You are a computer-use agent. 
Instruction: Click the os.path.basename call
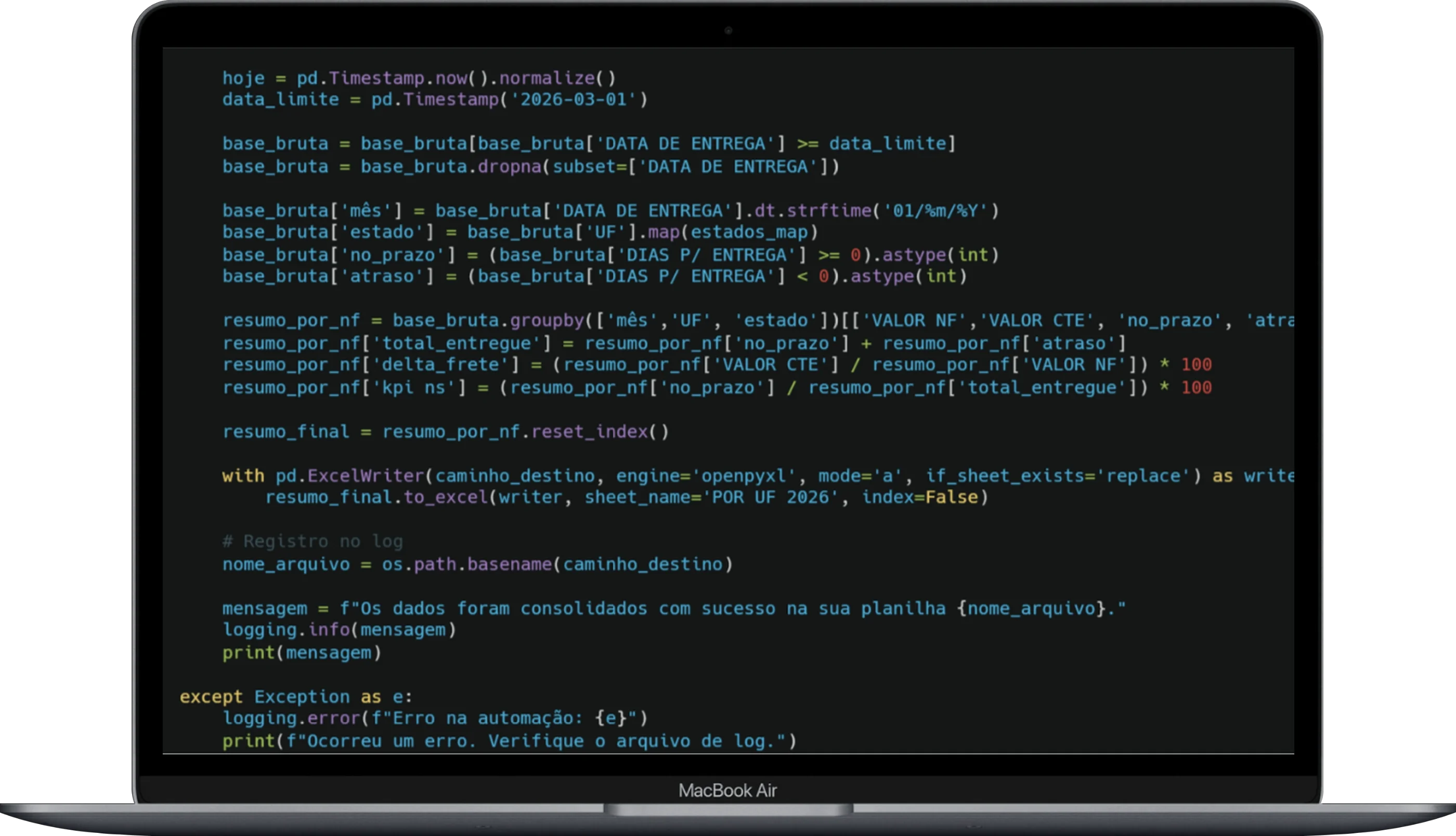coord(509,565)
